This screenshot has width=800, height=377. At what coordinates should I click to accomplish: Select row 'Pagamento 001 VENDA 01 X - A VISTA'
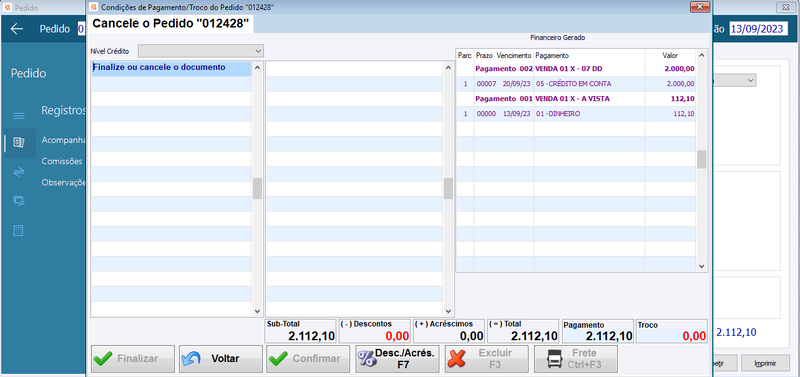coord(576,98)
